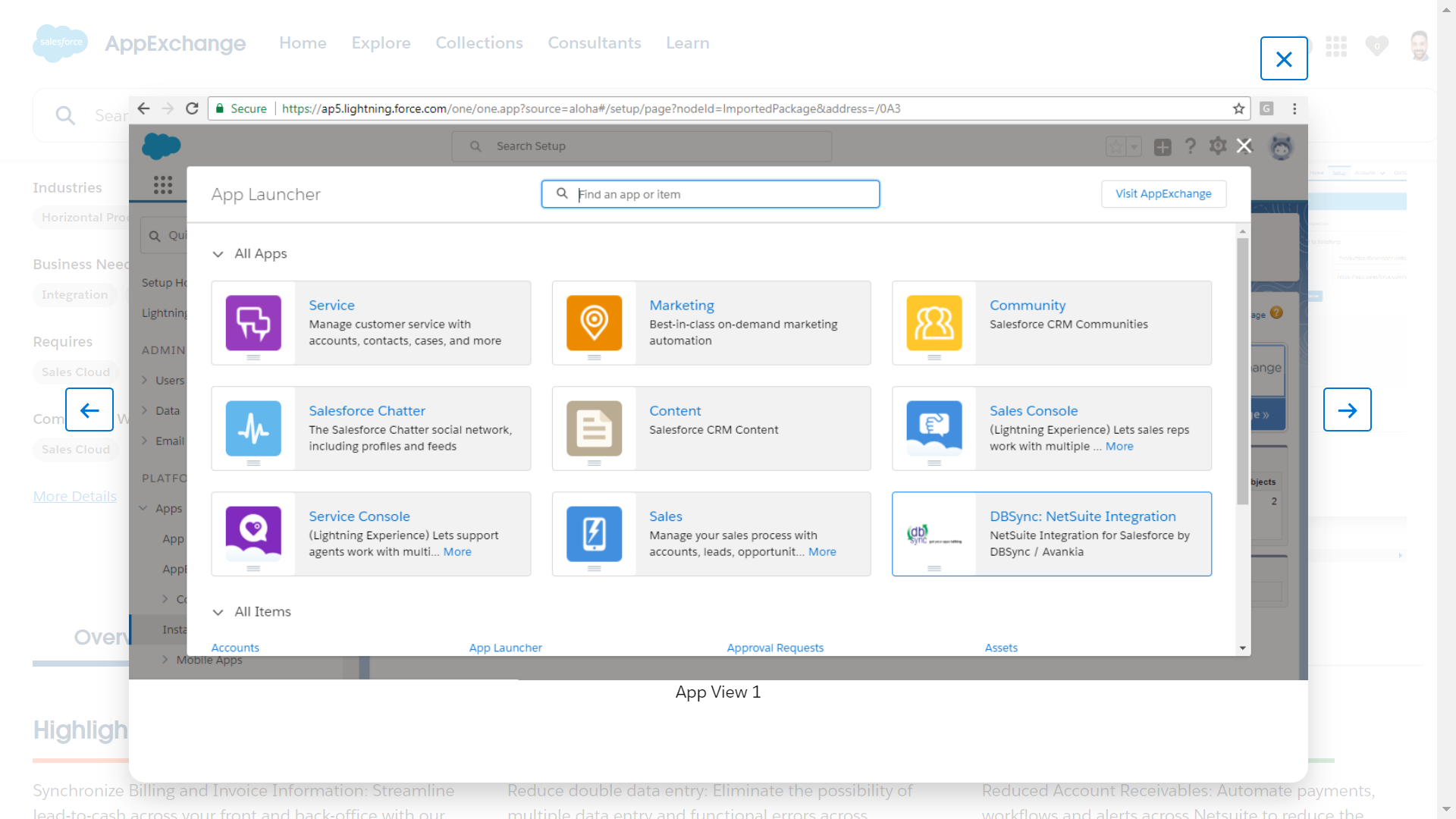The image size is (1456, 819).
Task: Open the favorites list dropdown arrow
Action: pyautogui.click(x=1134, y=146)
